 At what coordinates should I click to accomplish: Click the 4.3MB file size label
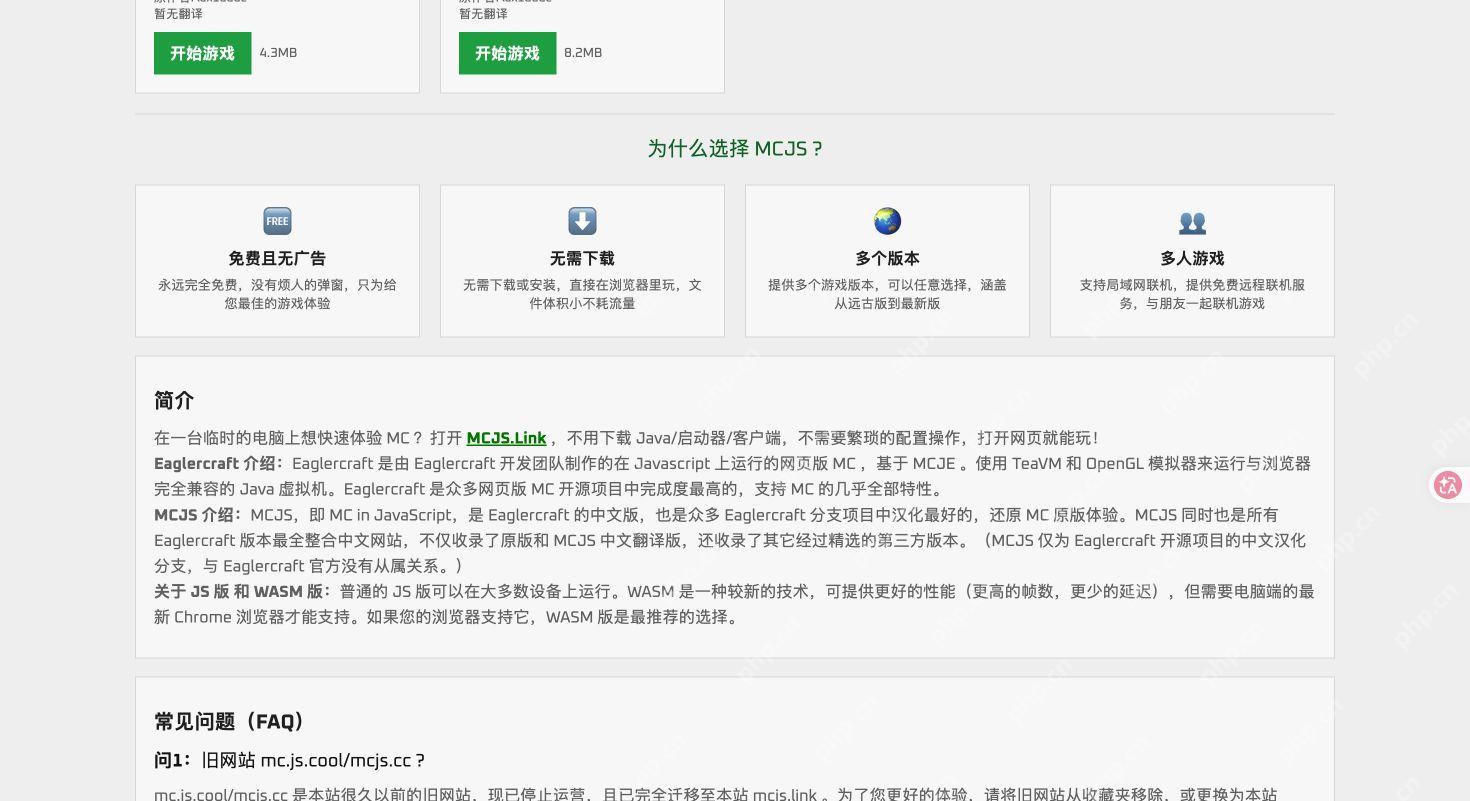point(278,53)
